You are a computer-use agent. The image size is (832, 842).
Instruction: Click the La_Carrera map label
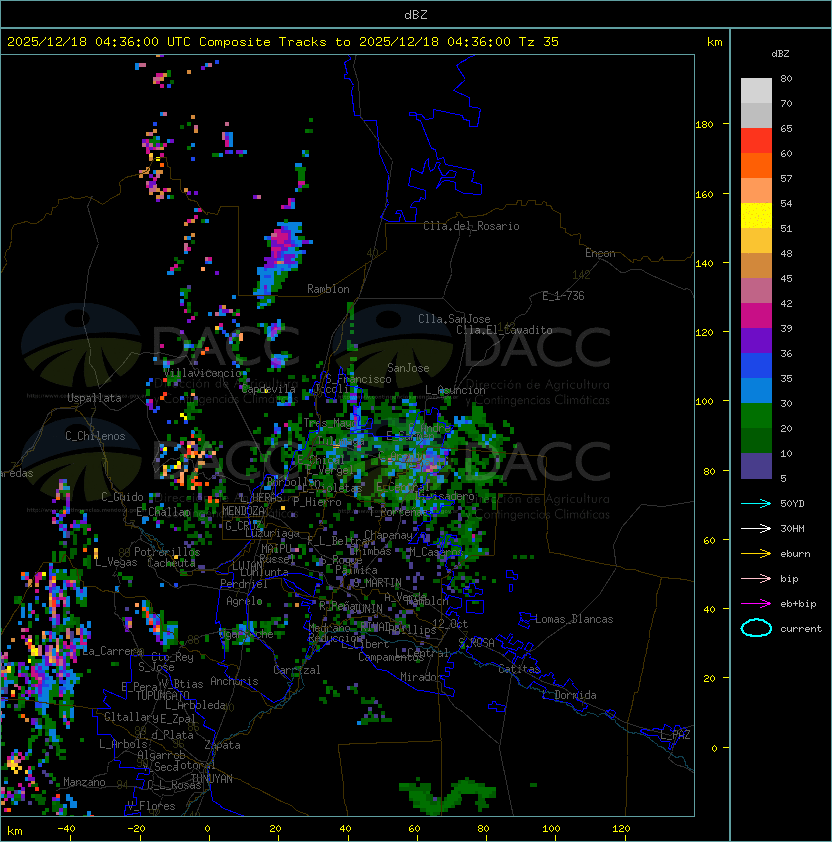tap(112, 651)
